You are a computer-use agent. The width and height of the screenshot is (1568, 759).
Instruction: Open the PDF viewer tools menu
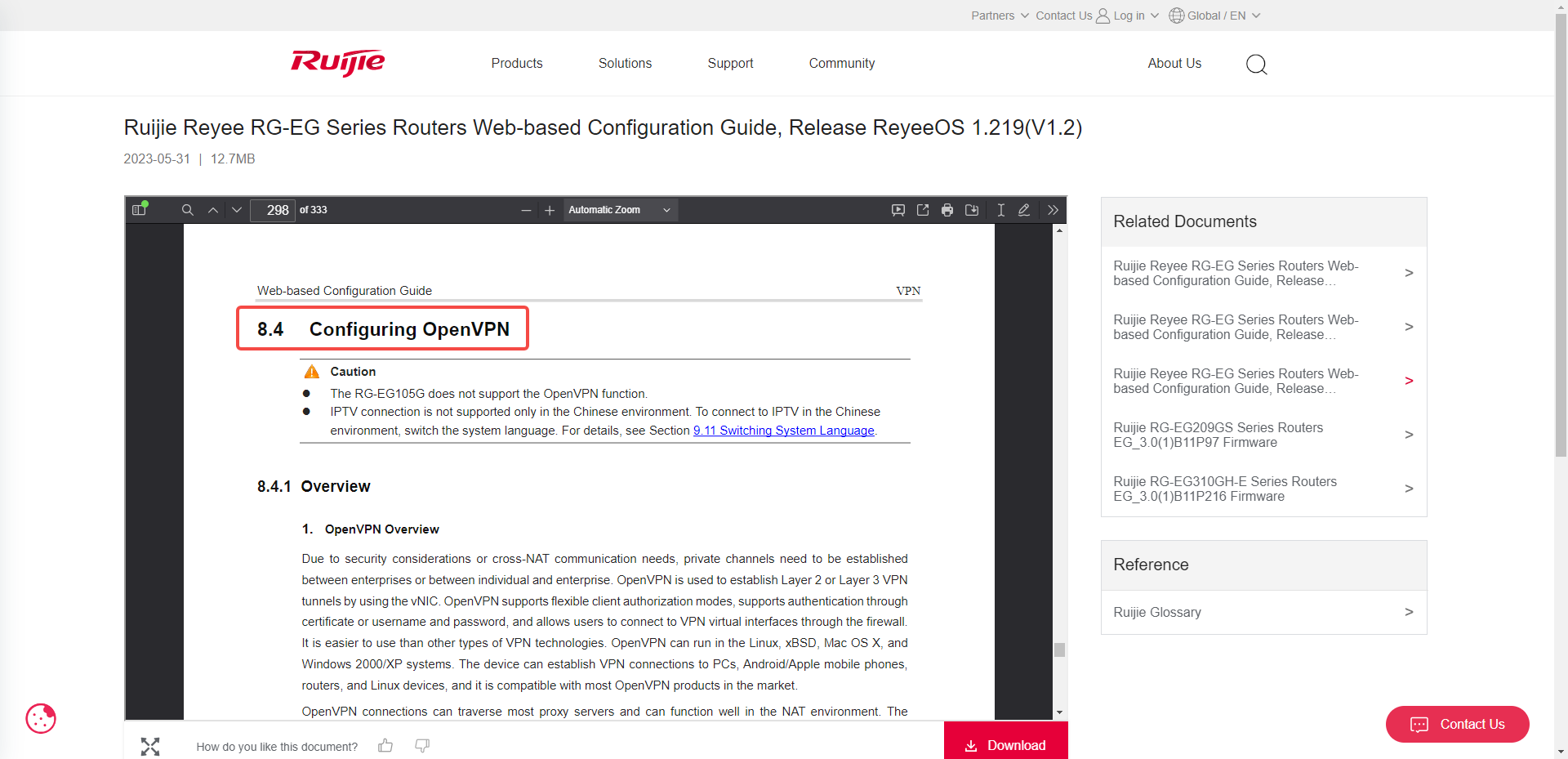tap(1053, 210)
